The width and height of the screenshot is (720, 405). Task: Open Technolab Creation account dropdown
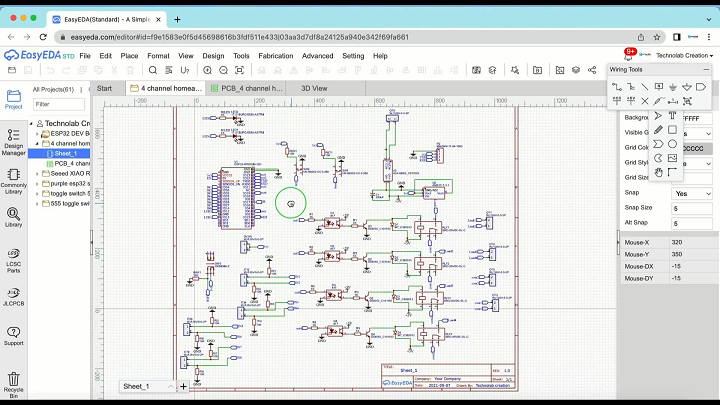tap(684, 55)
